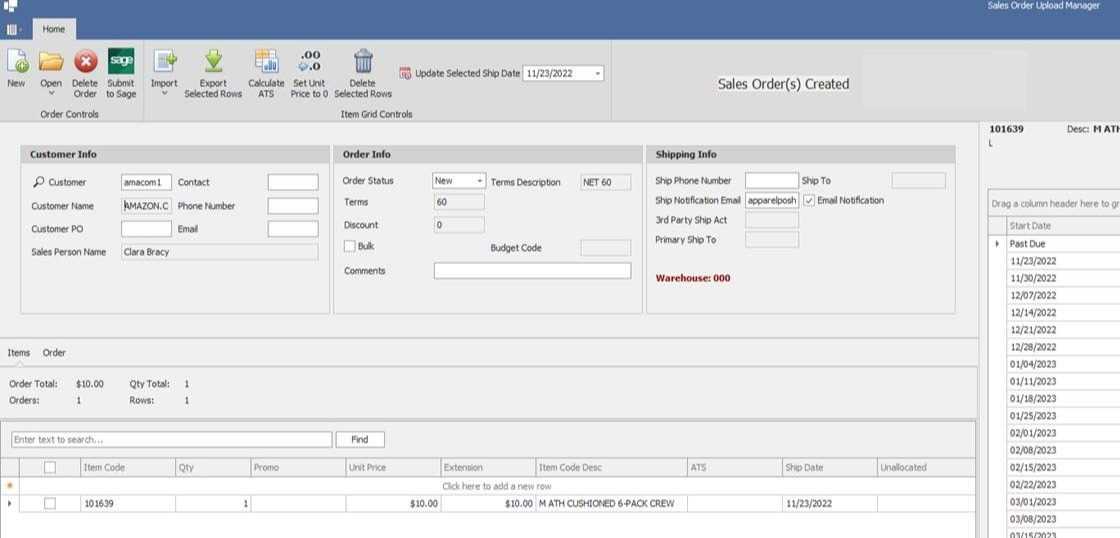Click the 101639 item code cell
1120x538 pixels.
(128, 503)
